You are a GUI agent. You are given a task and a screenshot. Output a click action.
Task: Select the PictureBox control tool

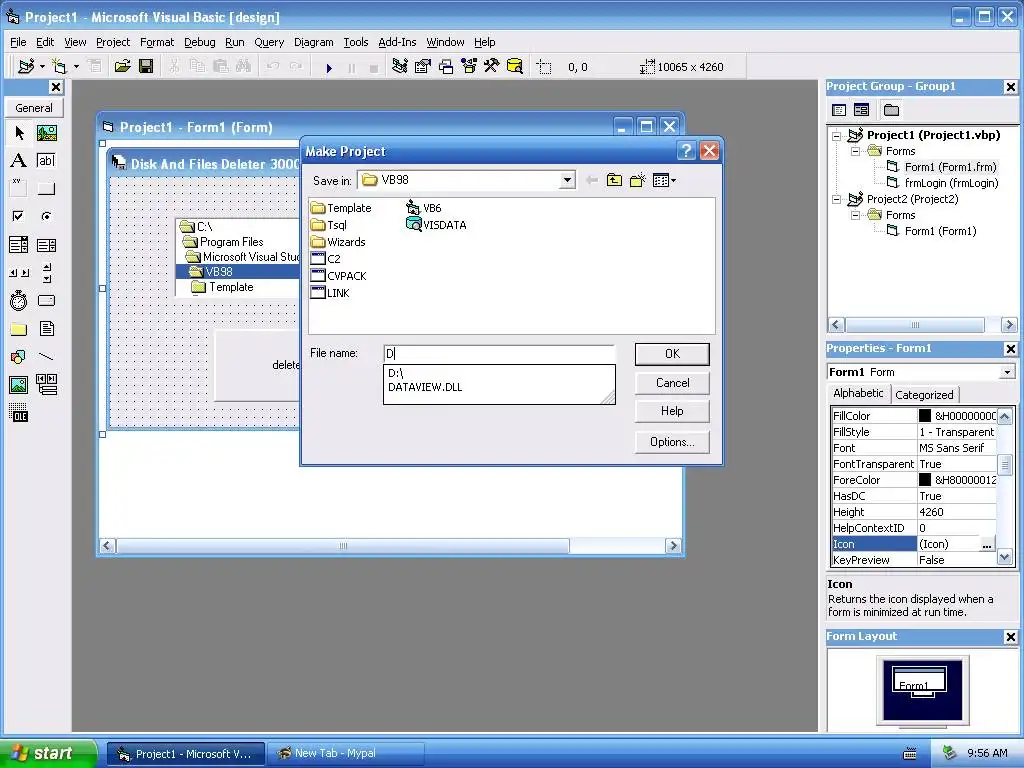click(x=46, y=133)
